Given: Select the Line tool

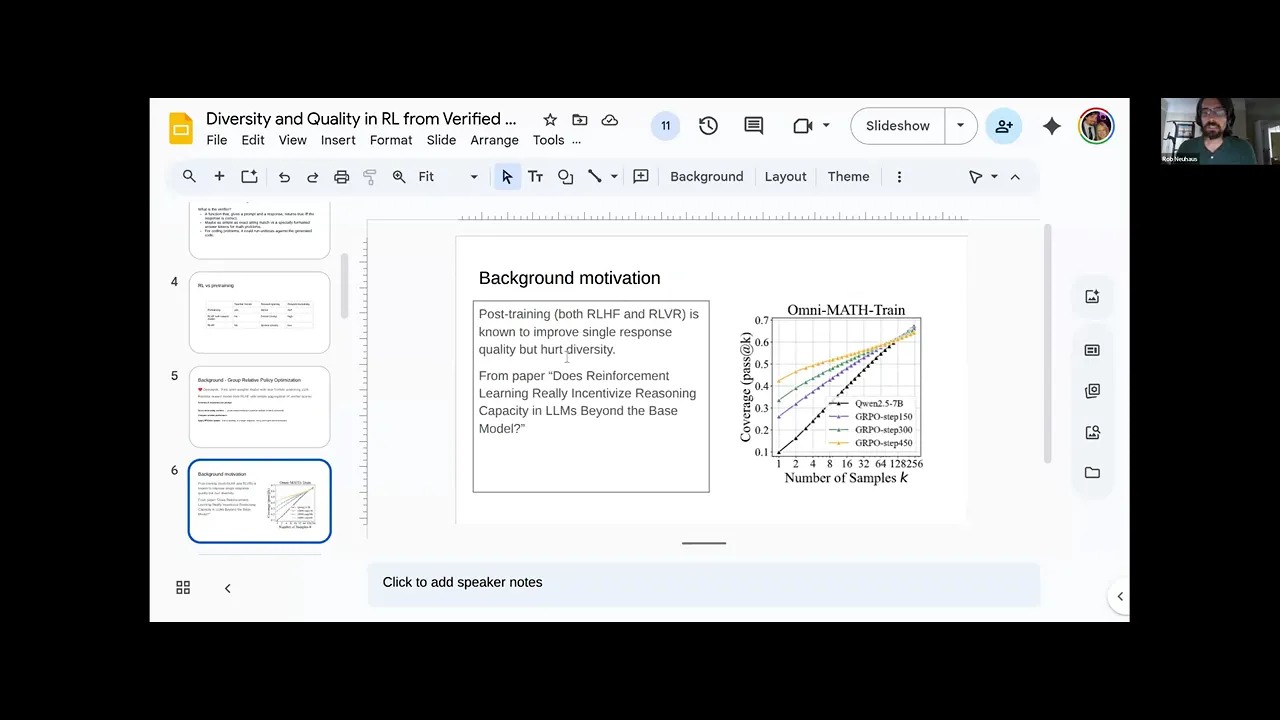Looking at the screenshot, I should tap(594, 176).
